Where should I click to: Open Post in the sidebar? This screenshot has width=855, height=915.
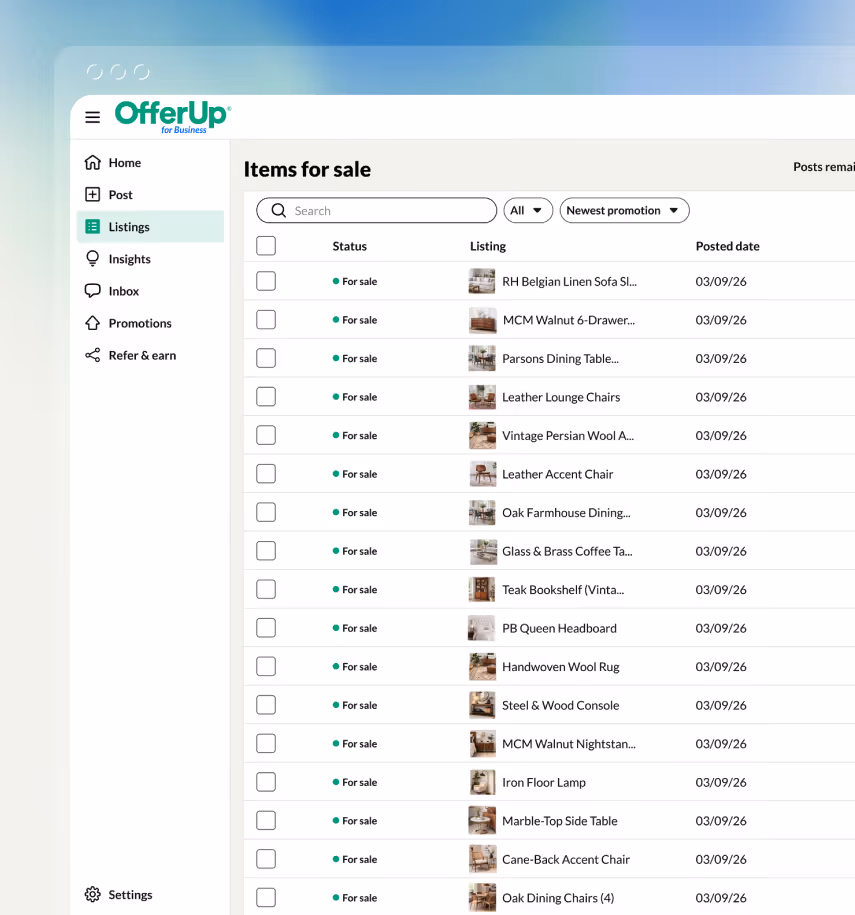(150, 194)
